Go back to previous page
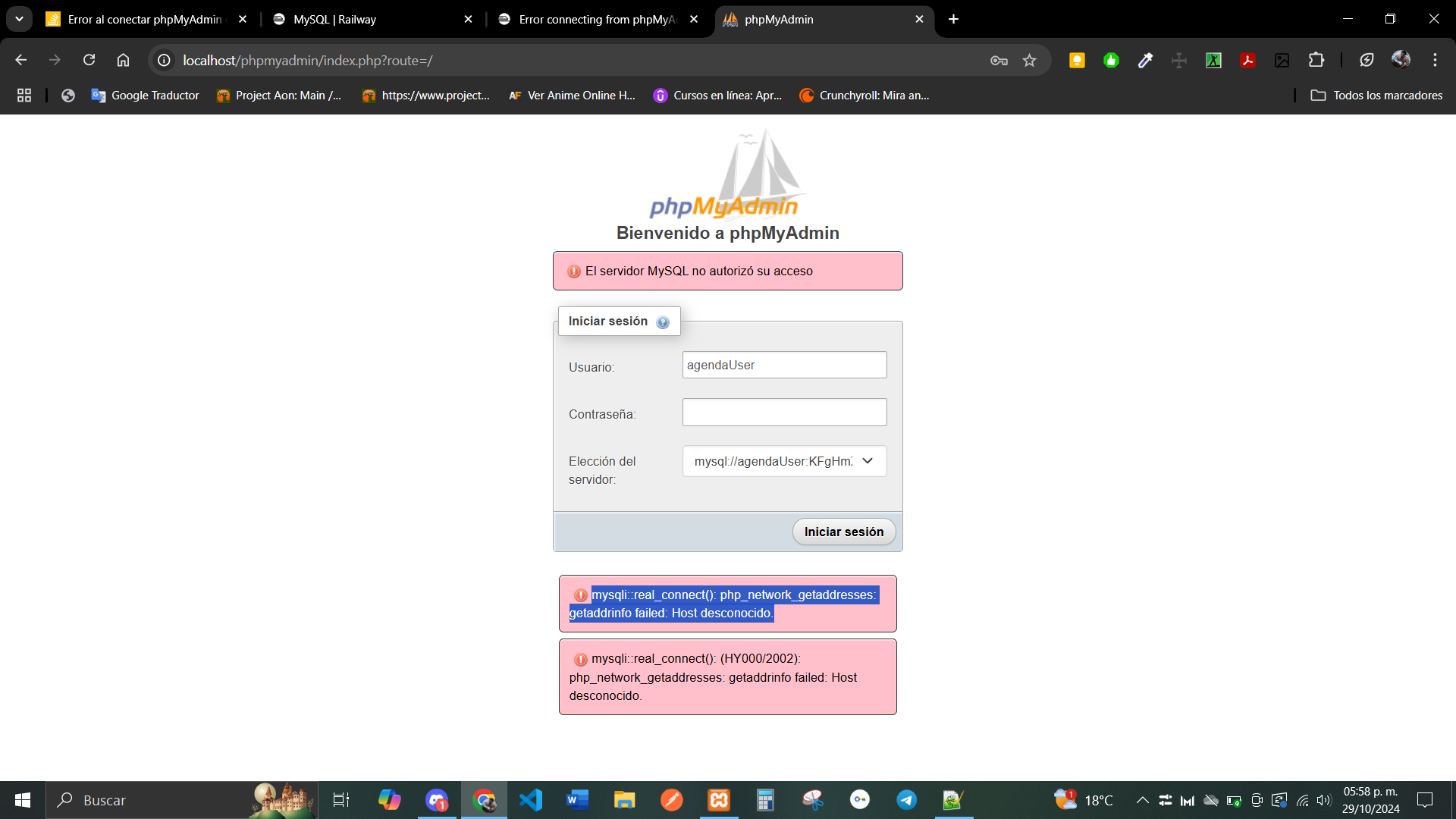 21,60
